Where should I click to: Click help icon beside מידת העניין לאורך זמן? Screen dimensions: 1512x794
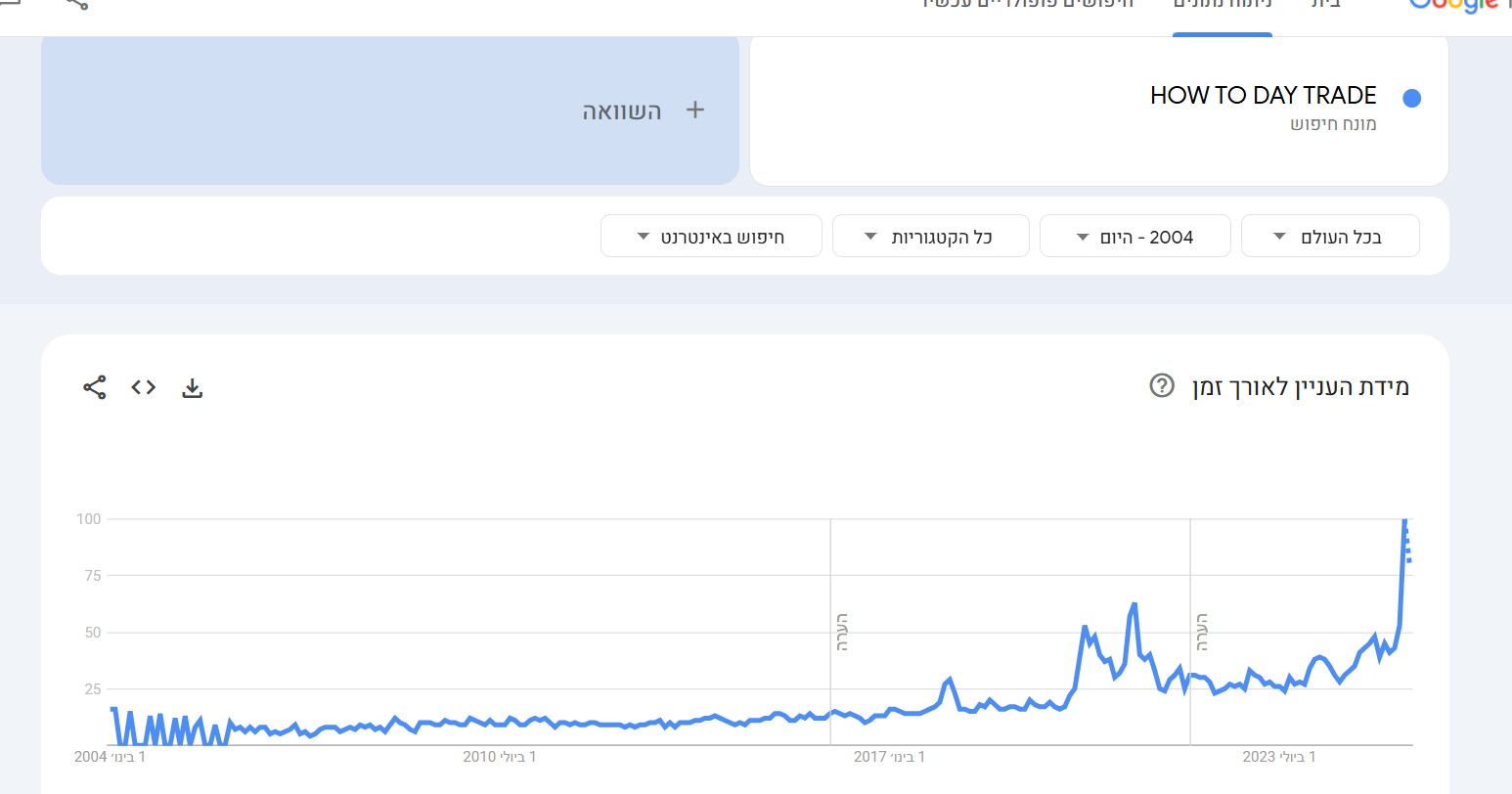click(x=1161, y=386)
